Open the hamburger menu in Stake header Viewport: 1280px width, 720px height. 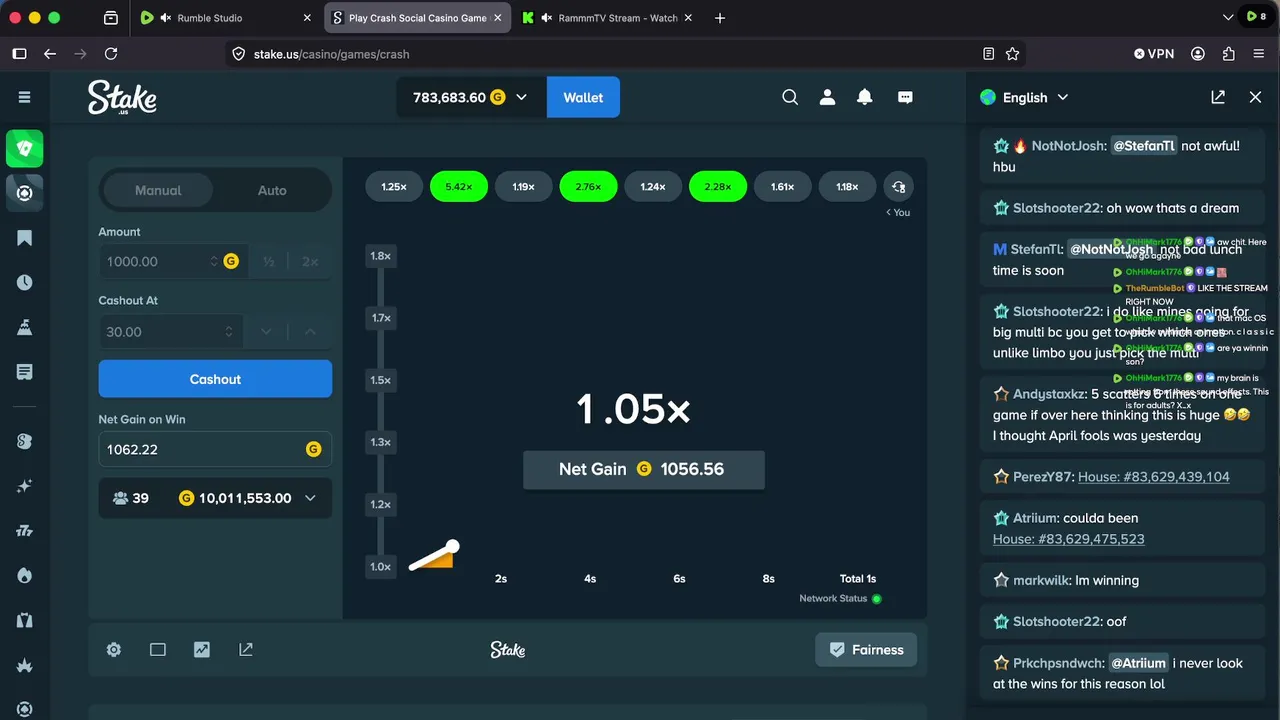(24, 97)
